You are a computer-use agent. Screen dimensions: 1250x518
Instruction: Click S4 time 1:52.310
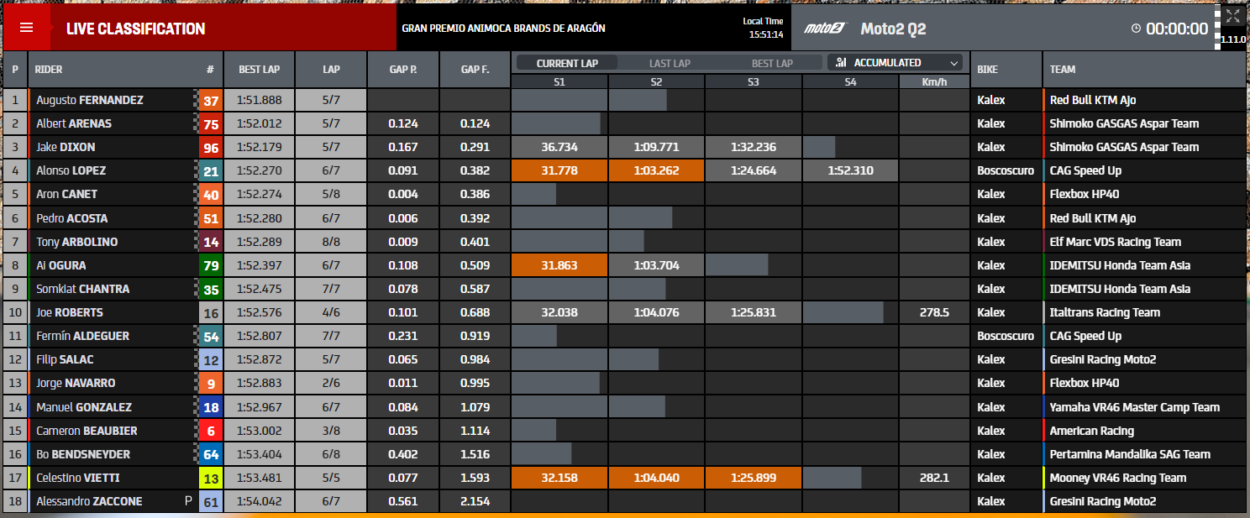pos(850,171)
